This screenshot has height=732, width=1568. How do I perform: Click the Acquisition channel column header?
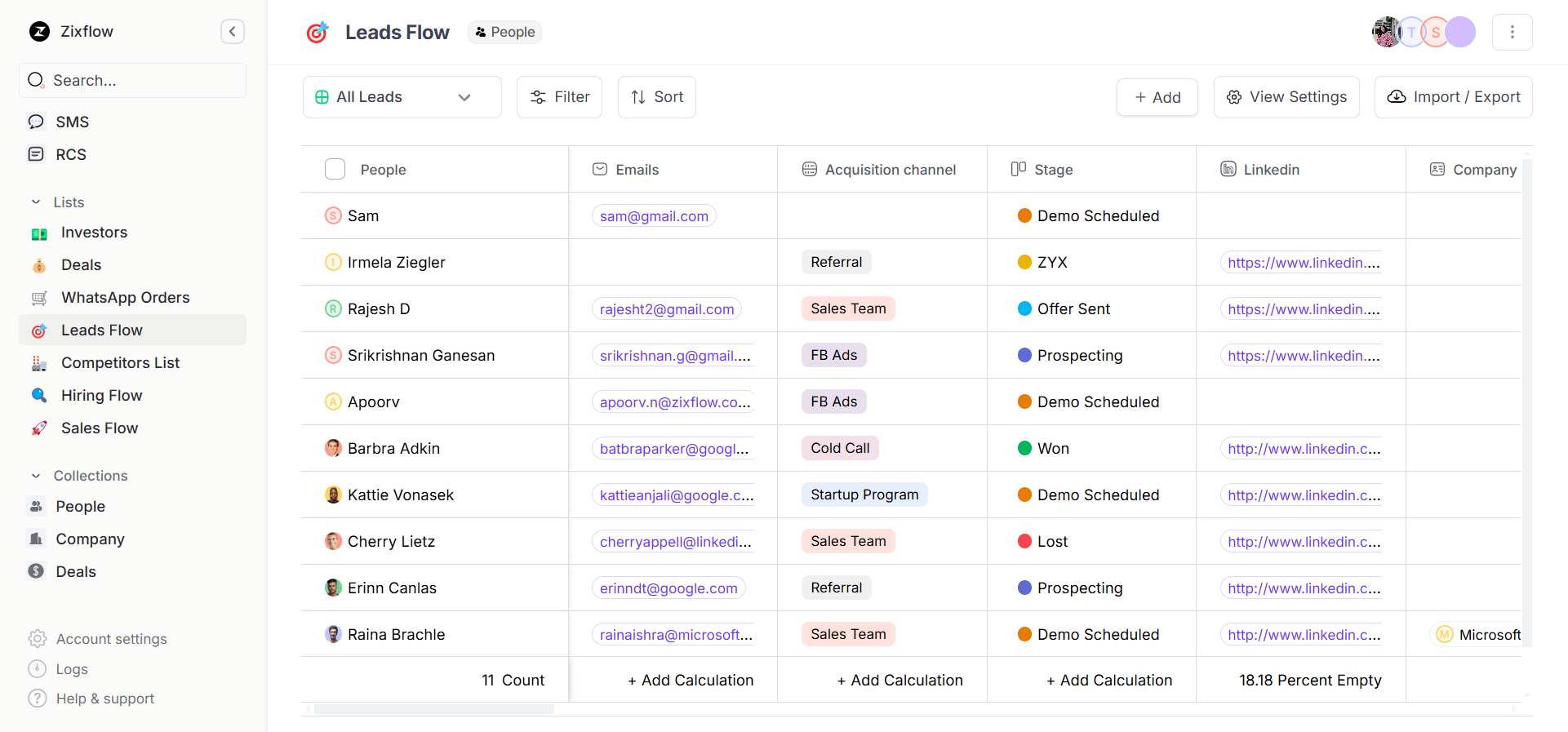coord(882,169)
